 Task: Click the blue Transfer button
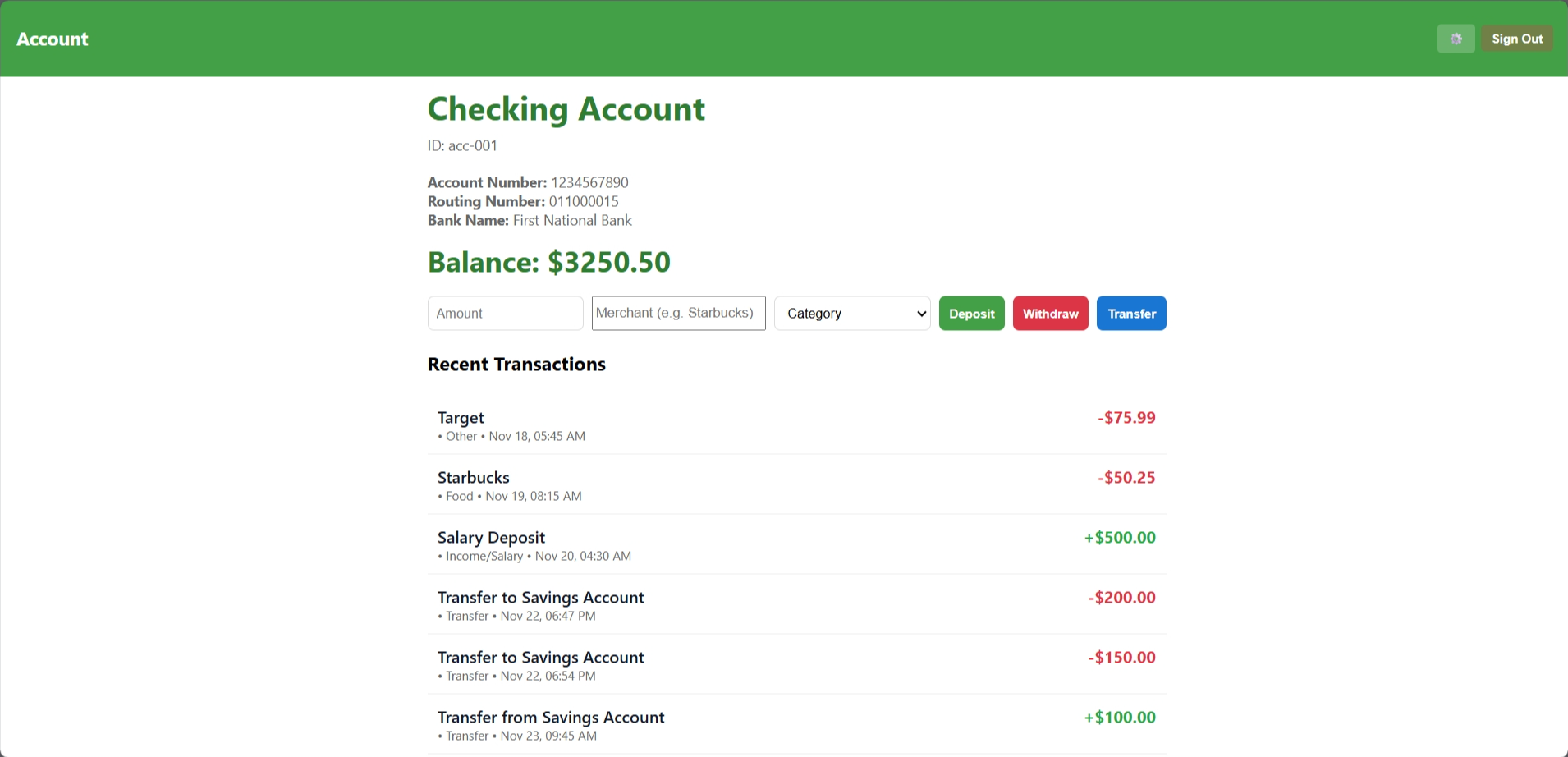point(1131,313)
